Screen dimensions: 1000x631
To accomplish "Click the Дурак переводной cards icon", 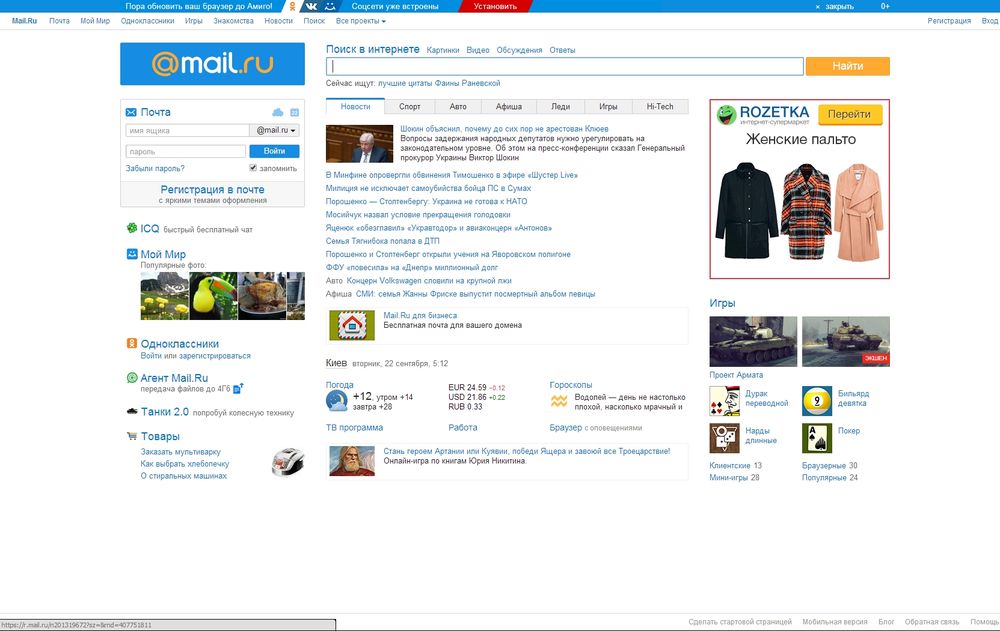I will (724, 401).
